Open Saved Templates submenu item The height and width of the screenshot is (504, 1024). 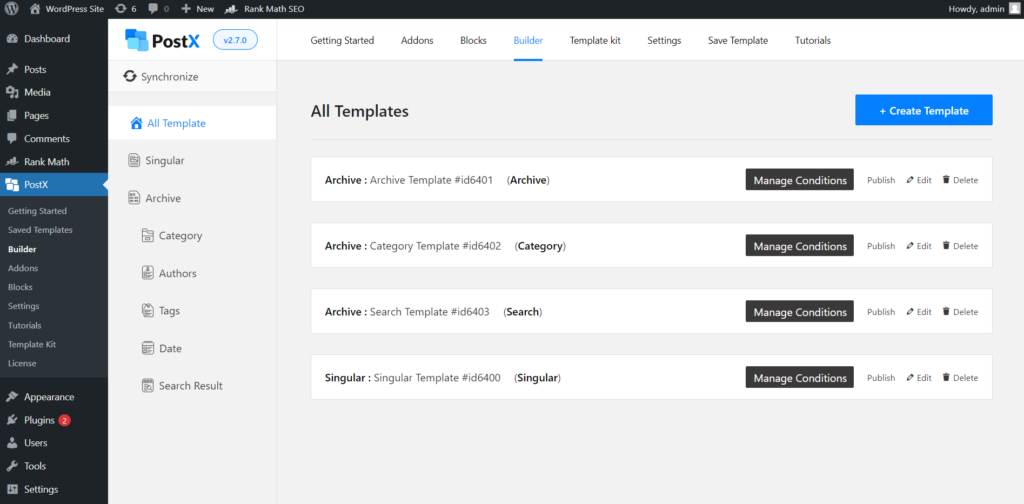tap(40, 230)
